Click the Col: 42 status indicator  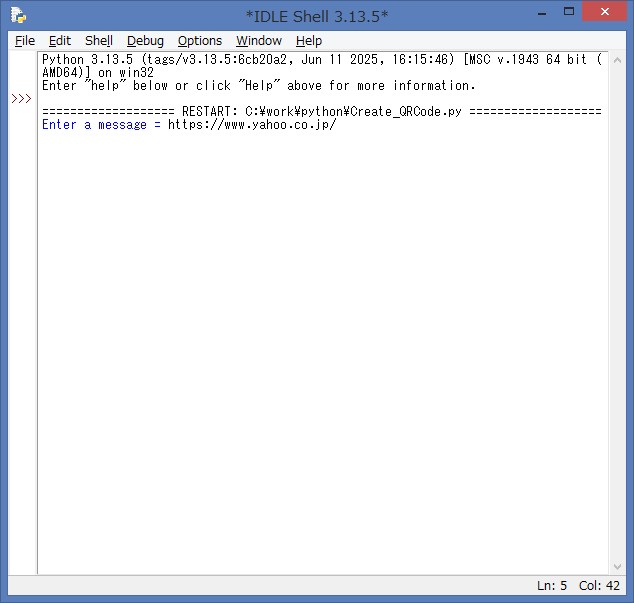pos(599,586)
